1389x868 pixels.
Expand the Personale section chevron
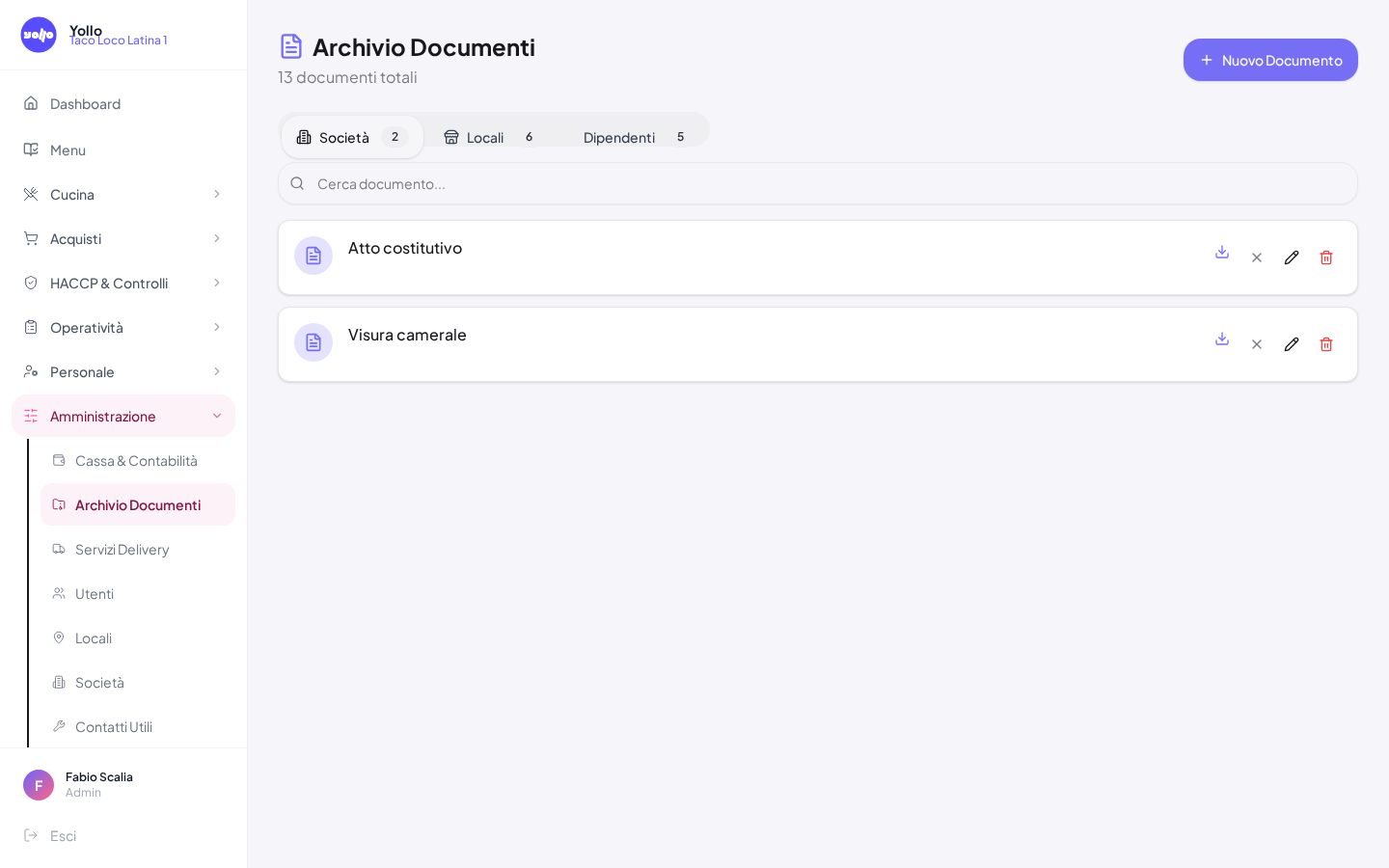pyautogui.click(x=217, y=371)
